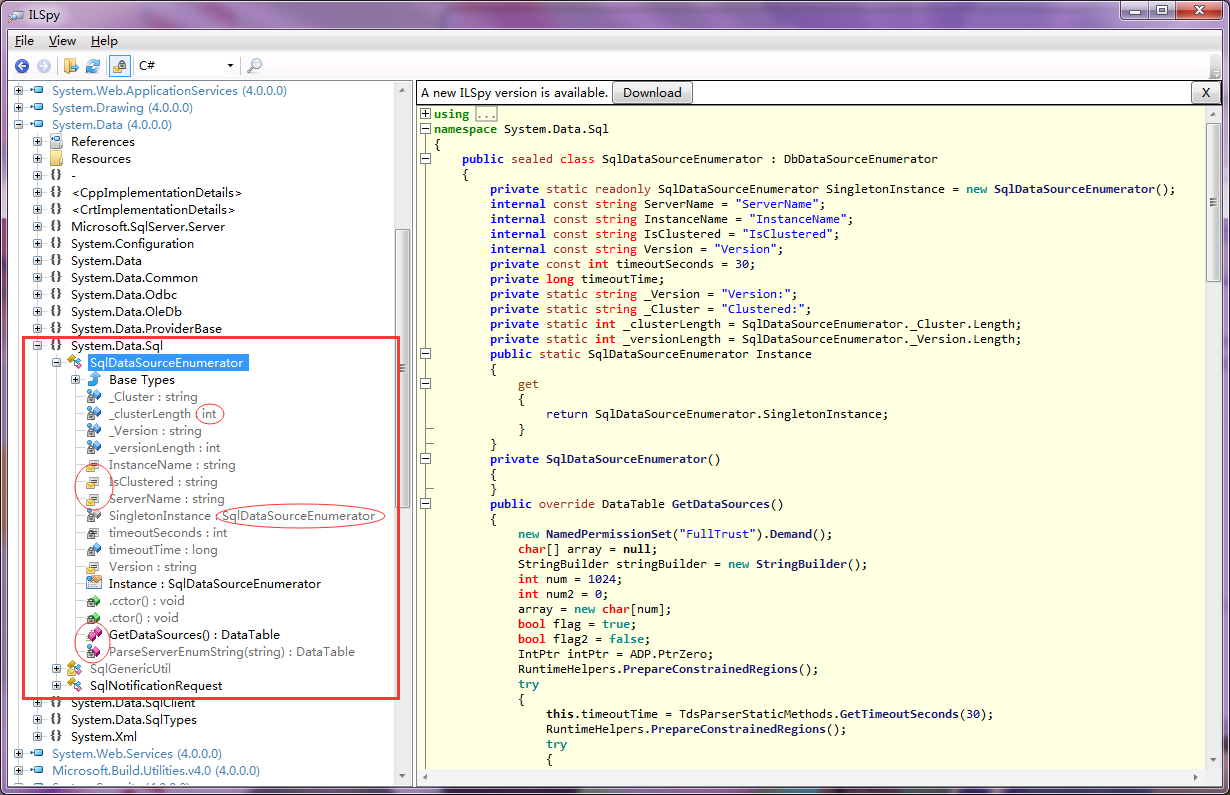The width and height of the screenshot is (1230, 795).
Task: Expand the References folder node
Action: pyautogui.click(x=37, y=141)
